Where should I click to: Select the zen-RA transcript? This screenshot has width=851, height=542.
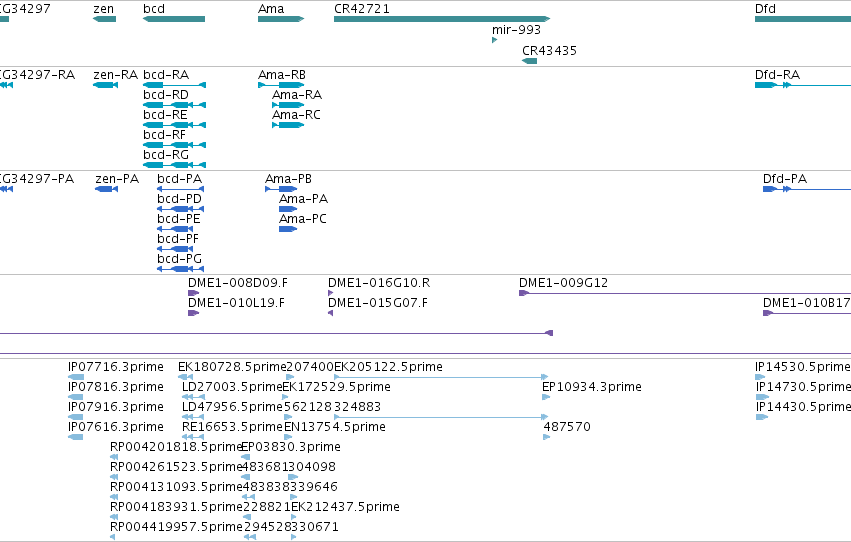click(x=105, y=85)
